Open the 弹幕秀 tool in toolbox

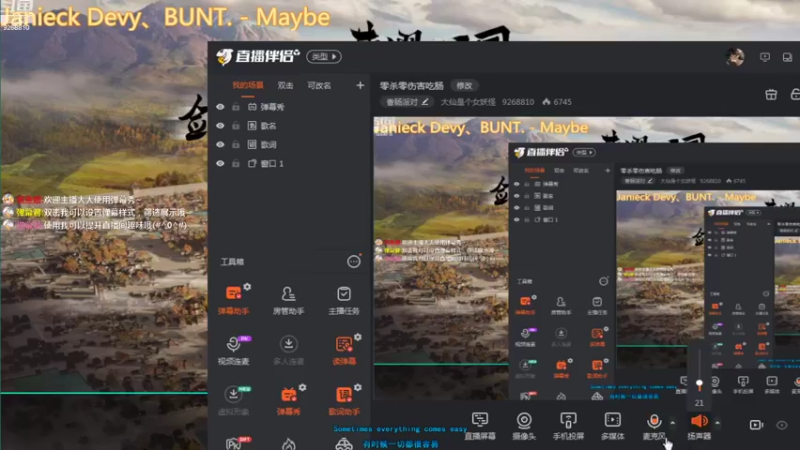(288, 401)
